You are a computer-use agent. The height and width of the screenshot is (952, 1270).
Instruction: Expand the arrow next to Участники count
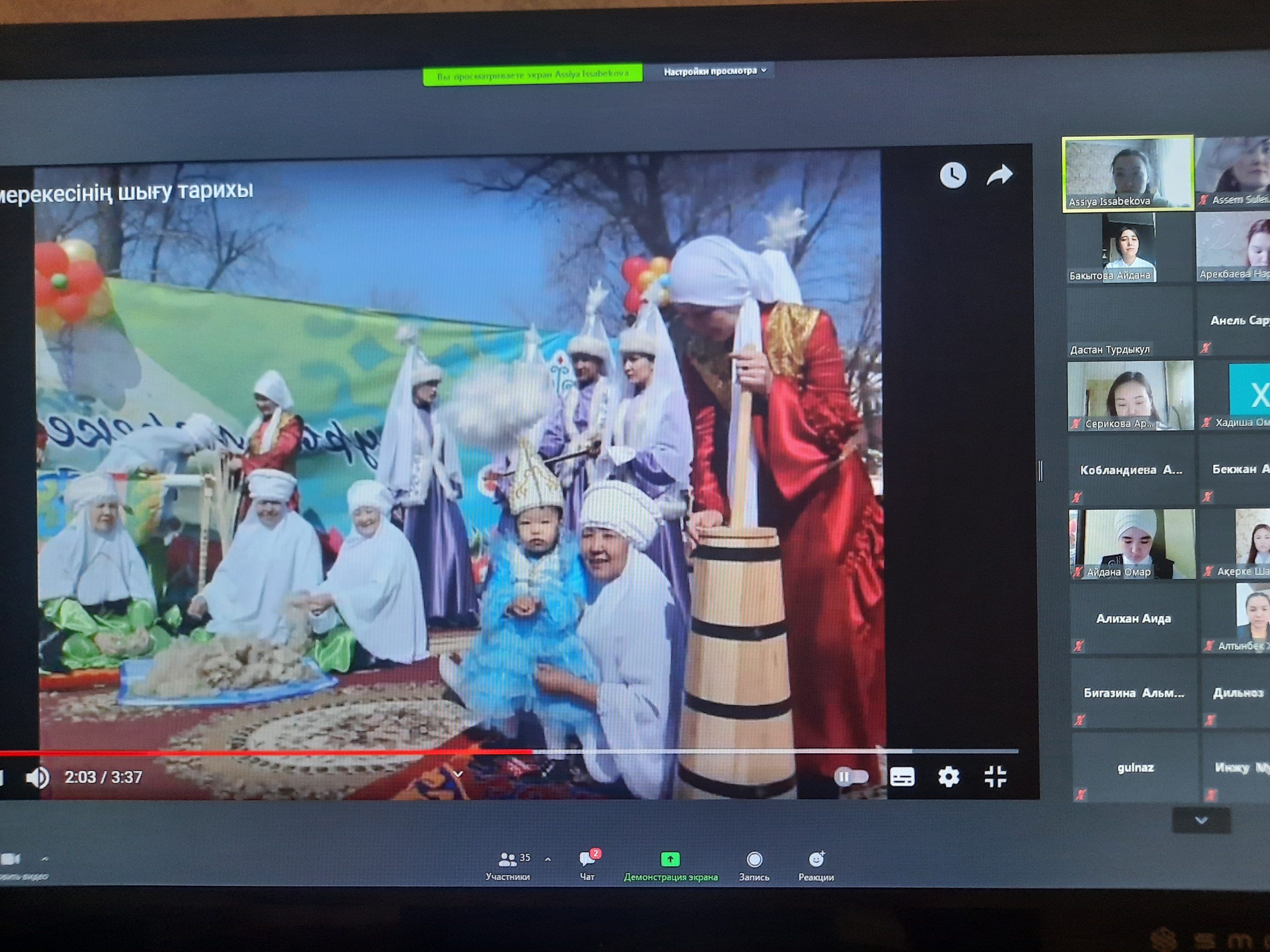point(548,859)
